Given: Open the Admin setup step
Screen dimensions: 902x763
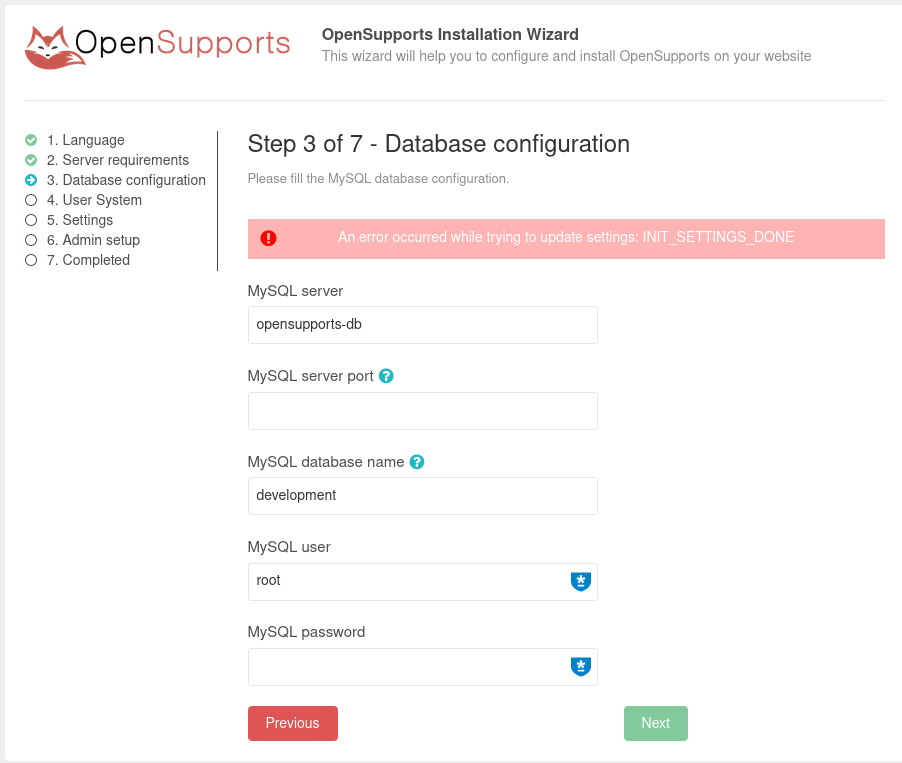Looking at the screenshot, I should click(96, 240).
